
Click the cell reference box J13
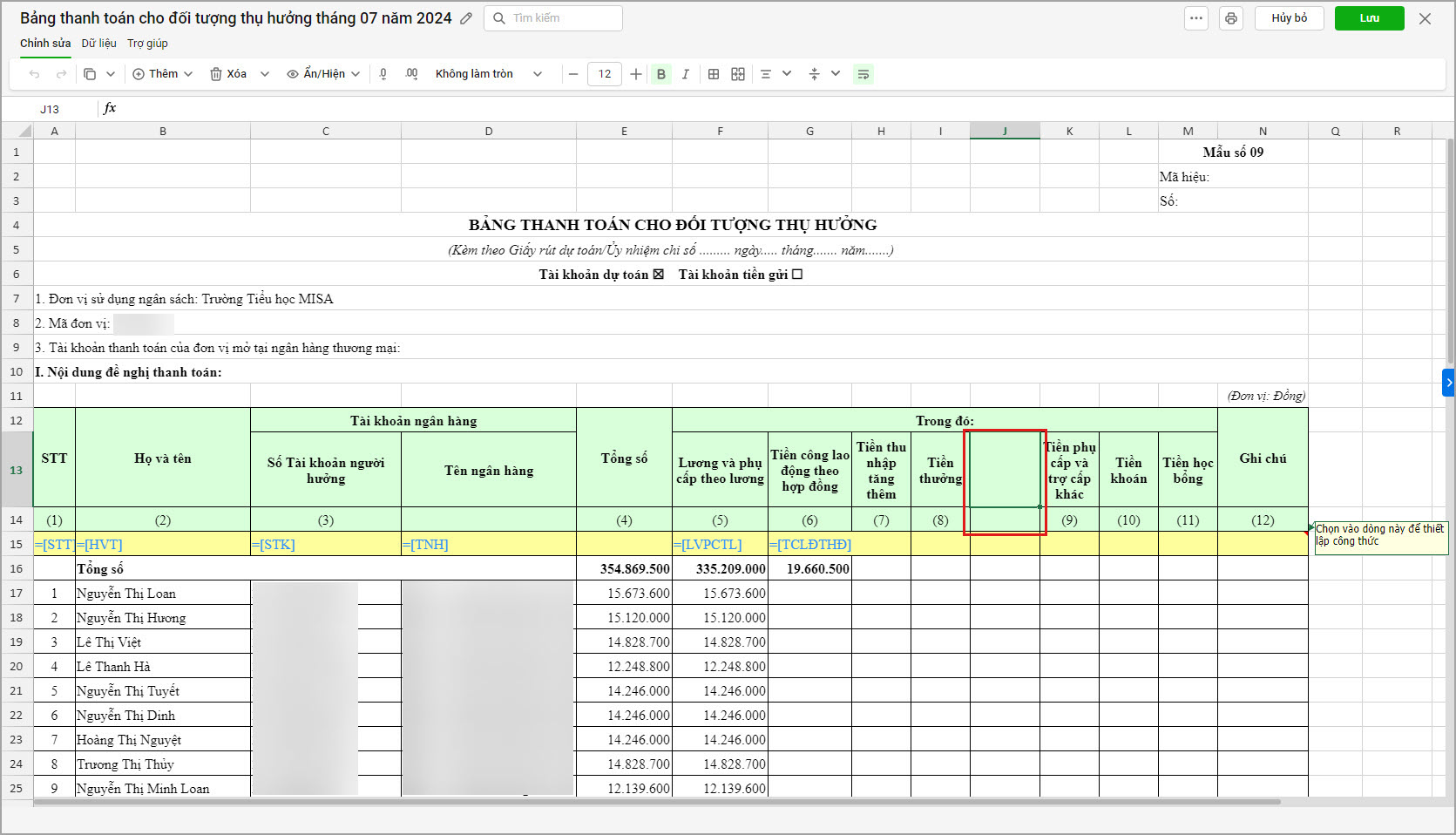pyautogui.click(x=50, y=109)
